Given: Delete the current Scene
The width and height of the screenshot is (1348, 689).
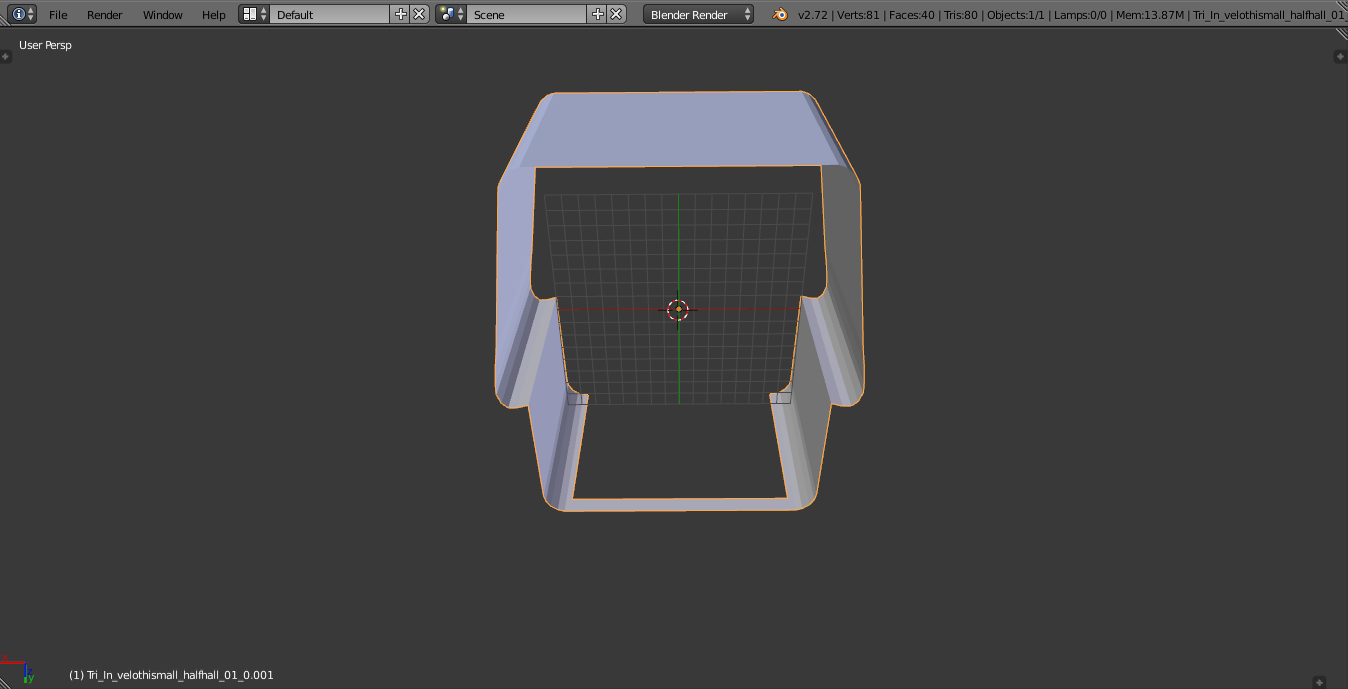Looking at the screenshot, I should pos(616,14).
